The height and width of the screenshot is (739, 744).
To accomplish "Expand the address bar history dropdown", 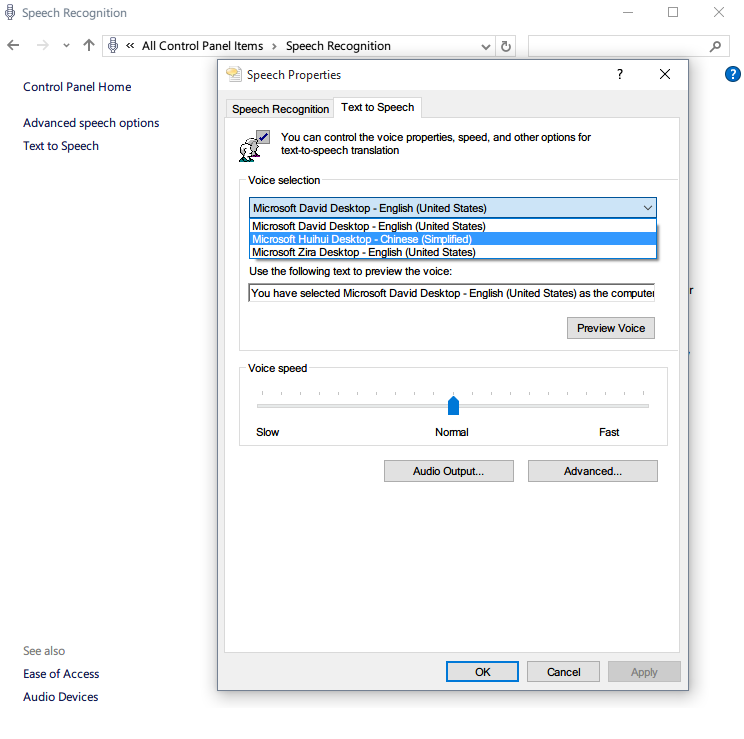I will point(485,47).
